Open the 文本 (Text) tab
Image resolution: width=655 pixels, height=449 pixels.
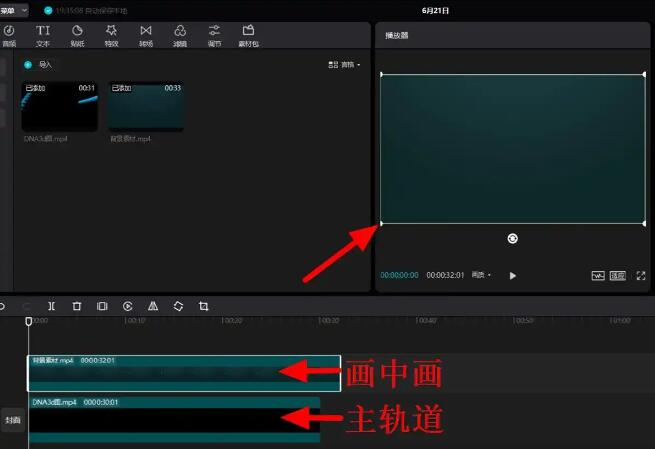pyautogui.click(x=43, y=36)
